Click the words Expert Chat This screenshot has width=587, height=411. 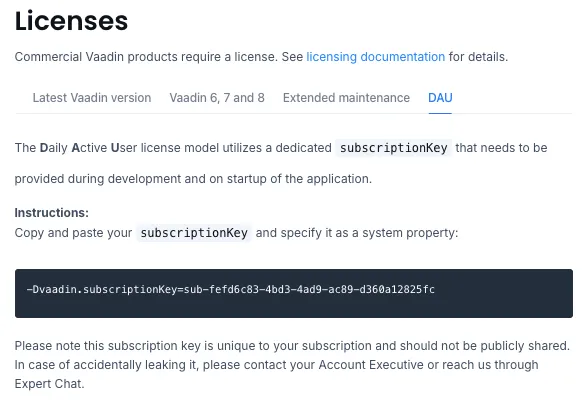pyautogui.click(x=49, y=384)
